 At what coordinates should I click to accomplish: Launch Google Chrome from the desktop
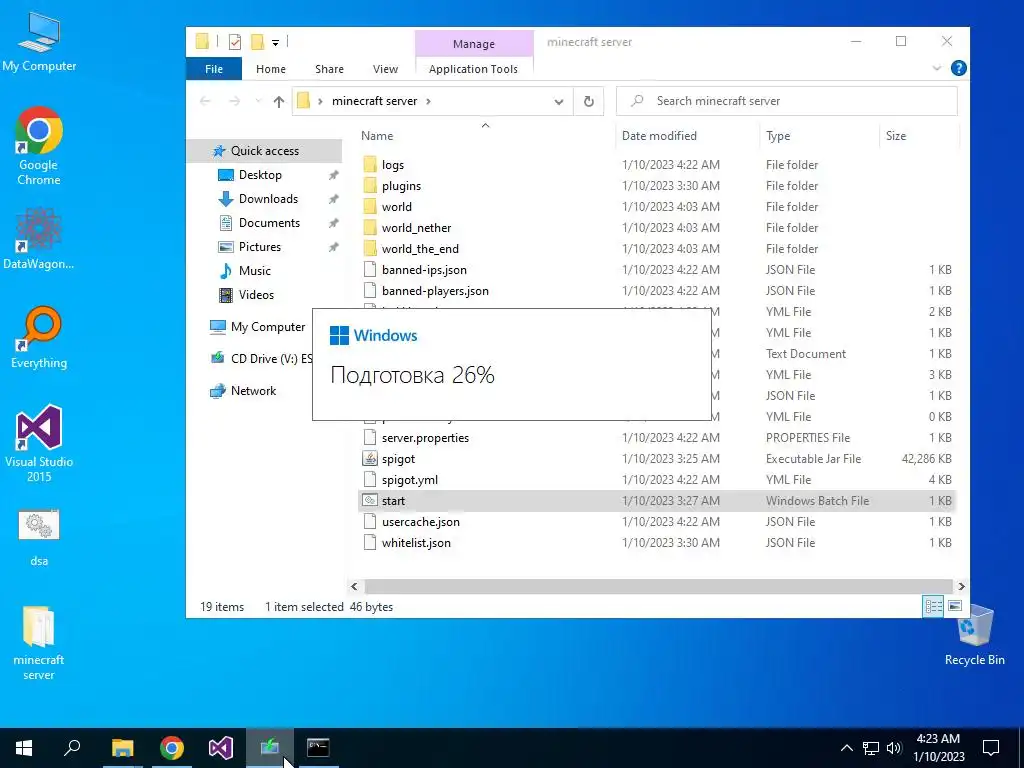click(x=39, y=145)
